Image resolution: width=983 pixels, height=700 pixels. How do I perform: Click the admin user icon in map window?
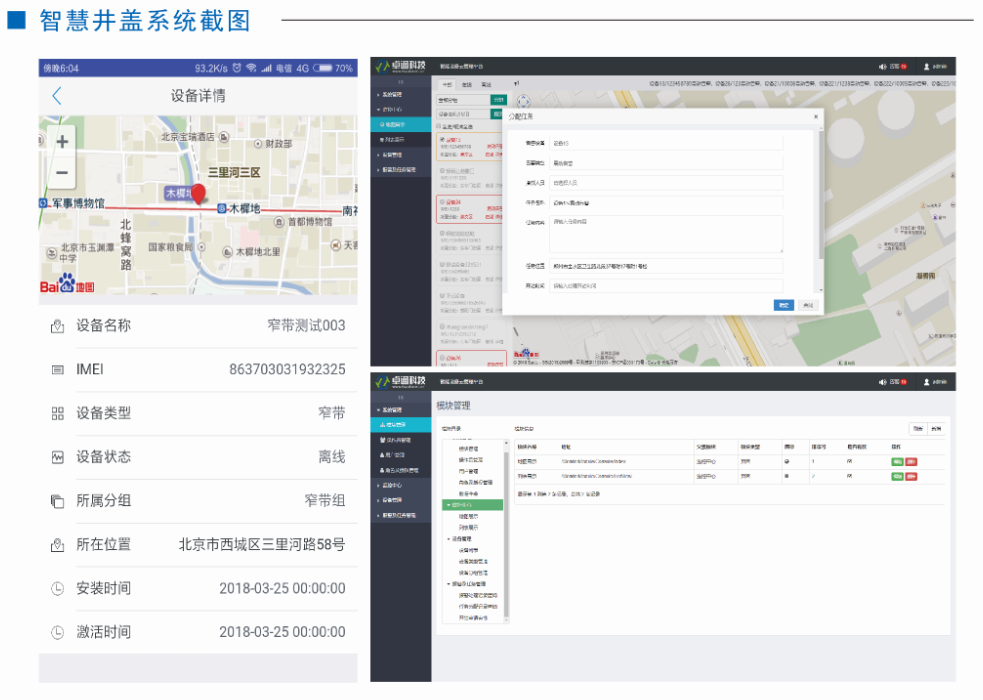926,66
